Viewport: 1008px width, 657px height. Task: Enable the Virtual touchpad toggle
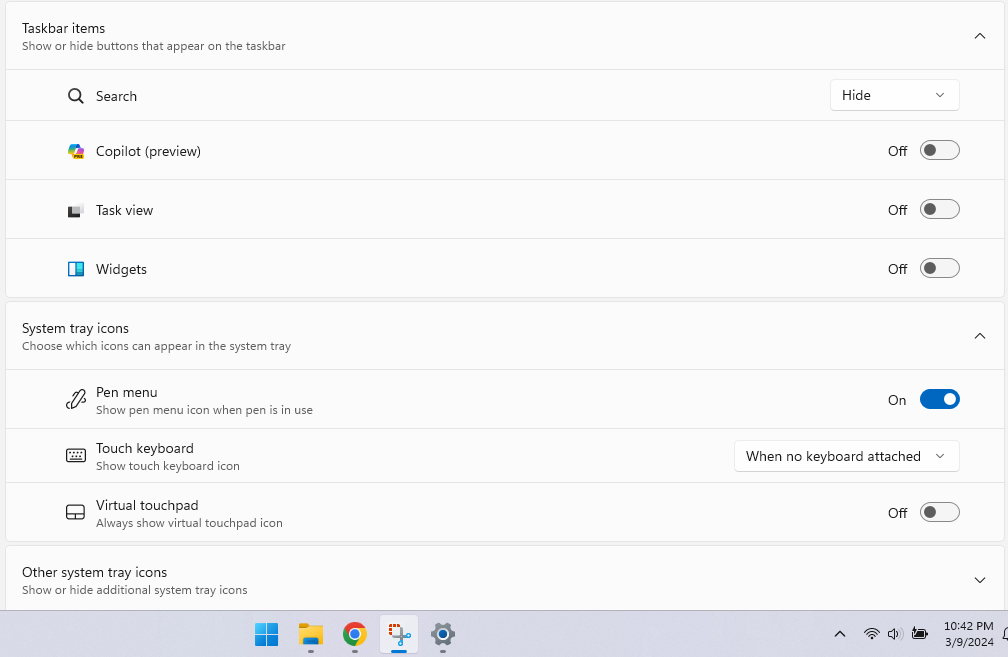[x=939, y=512]
